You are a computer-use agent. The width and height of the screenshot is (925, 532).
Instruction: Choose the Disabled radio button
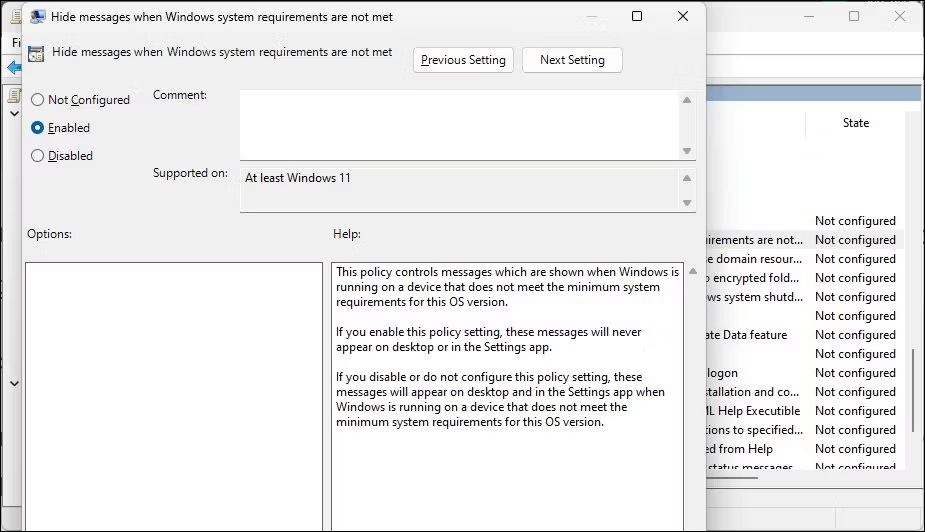coord(38,156)
